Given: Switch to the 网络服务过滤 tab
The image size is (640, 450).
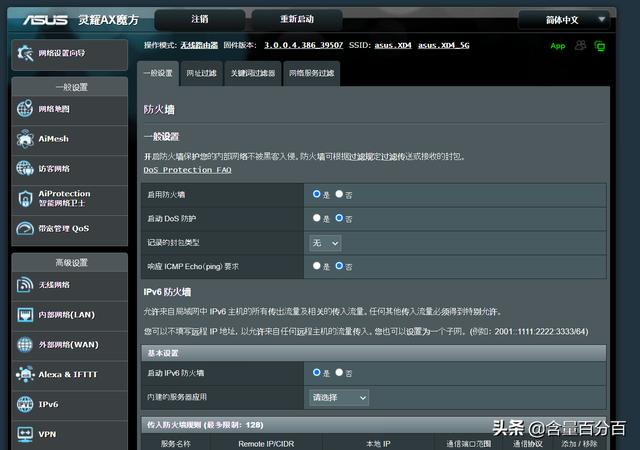Looking at the screenshot, I should pyautogui.click(x=311, y=74).
